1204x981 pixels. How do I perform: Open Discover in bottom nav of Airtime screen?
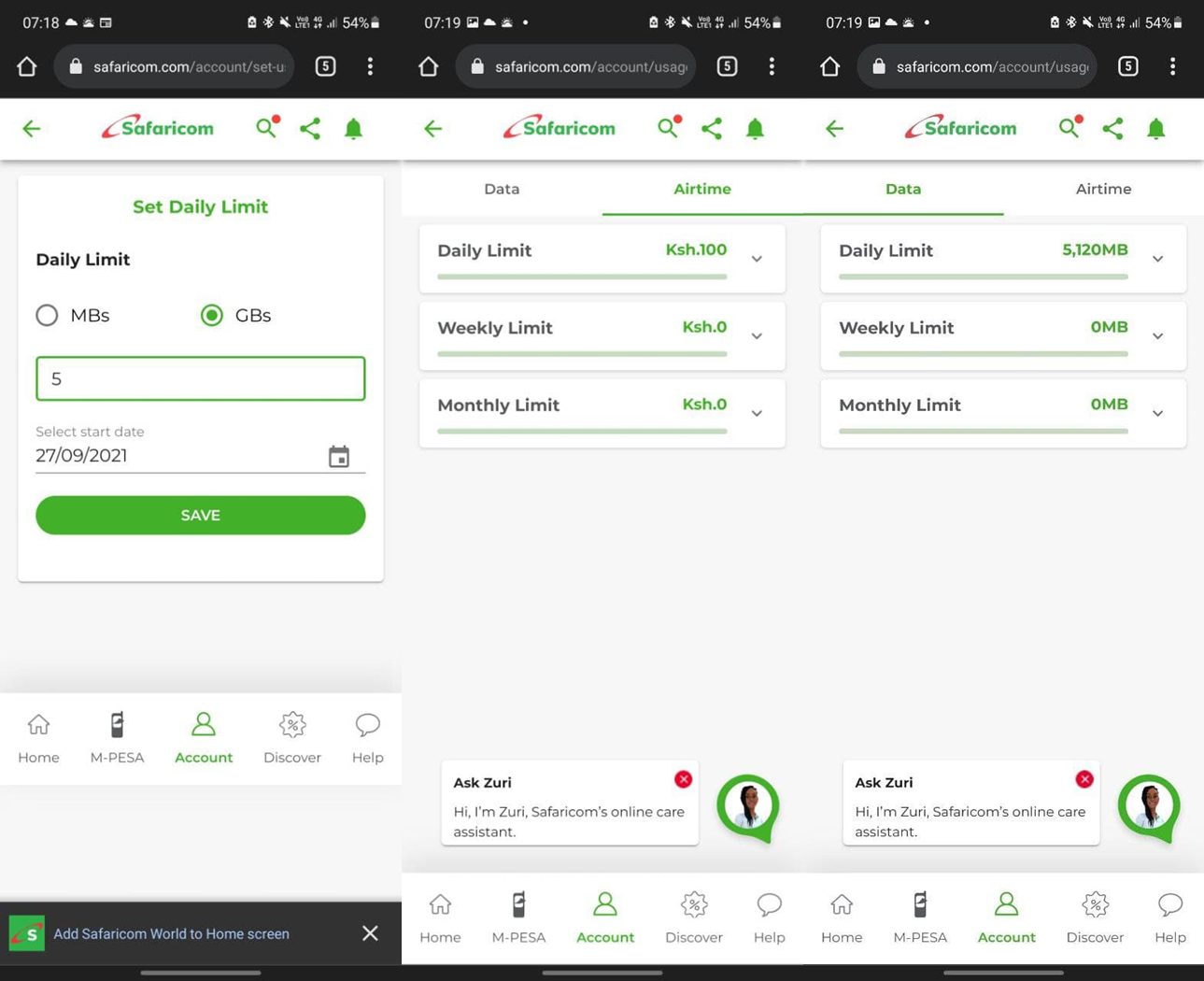694,918
